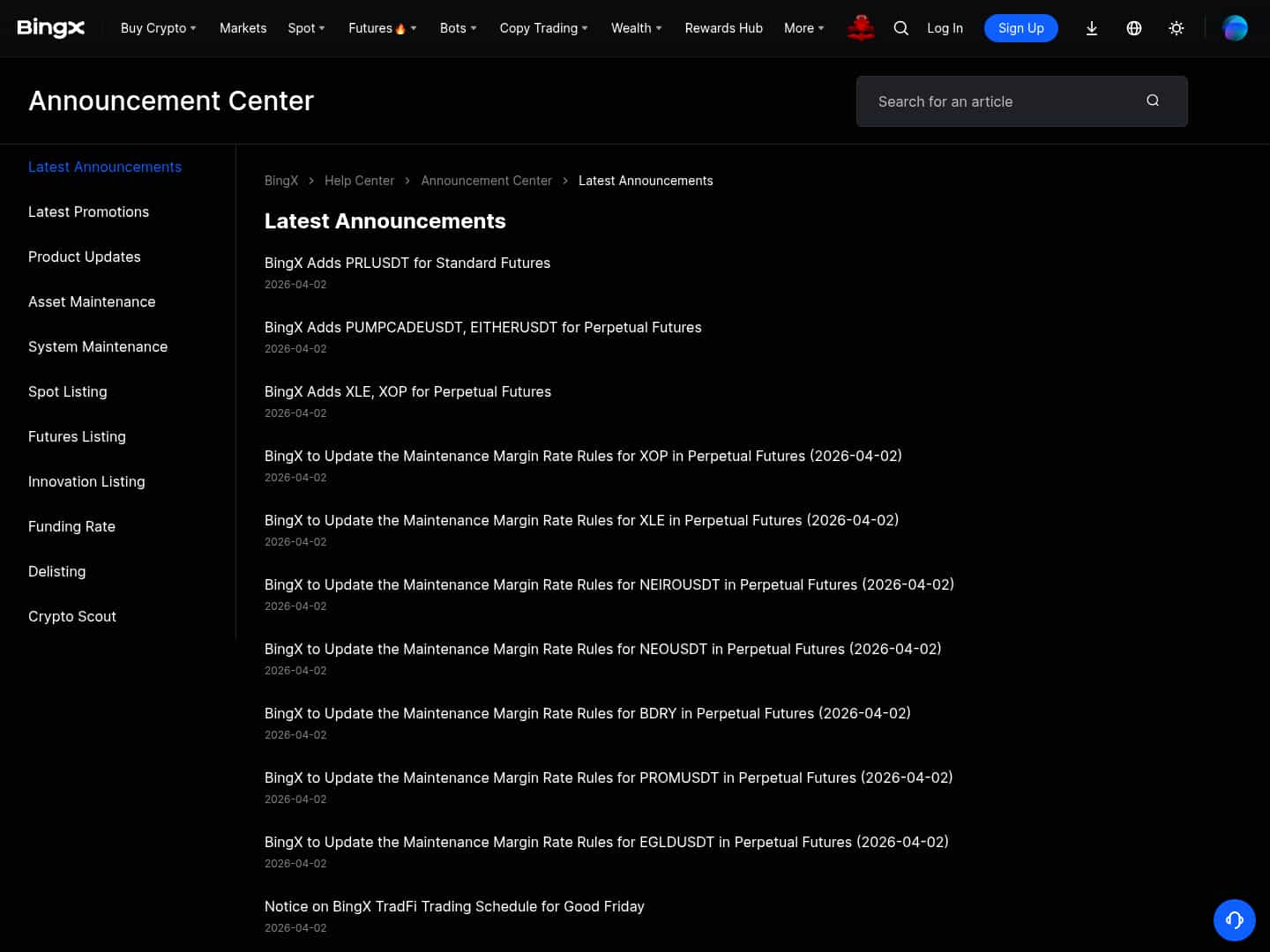The height and width of the screenshot is (952, 1270).
Task: Click the BingX logo
Action: tap(50, 27)
